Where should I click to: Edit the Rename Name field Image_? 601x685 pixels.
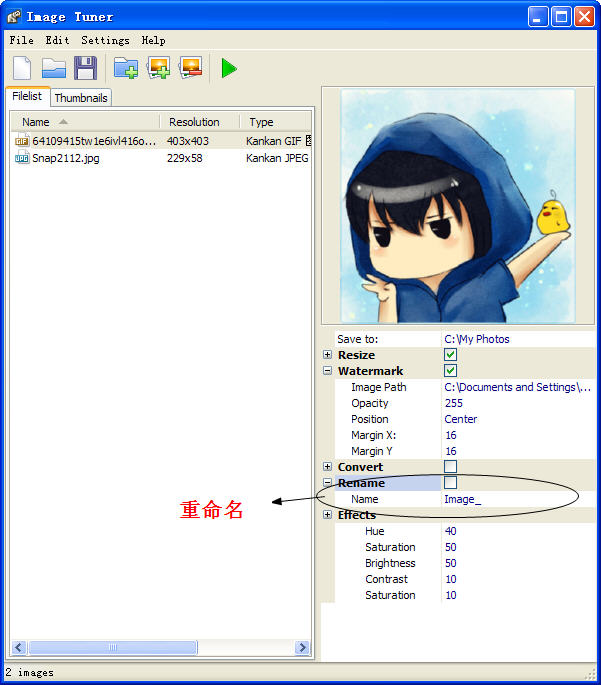coord(518,499)
